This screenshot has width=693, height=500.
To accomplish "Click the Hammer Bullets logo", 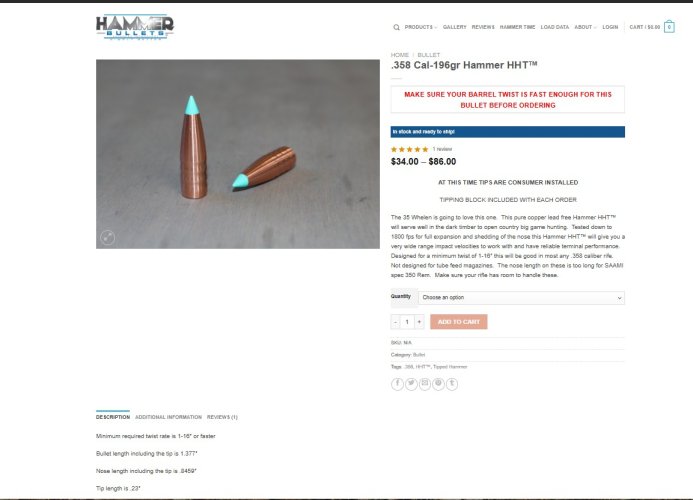I will pos(135,27).
